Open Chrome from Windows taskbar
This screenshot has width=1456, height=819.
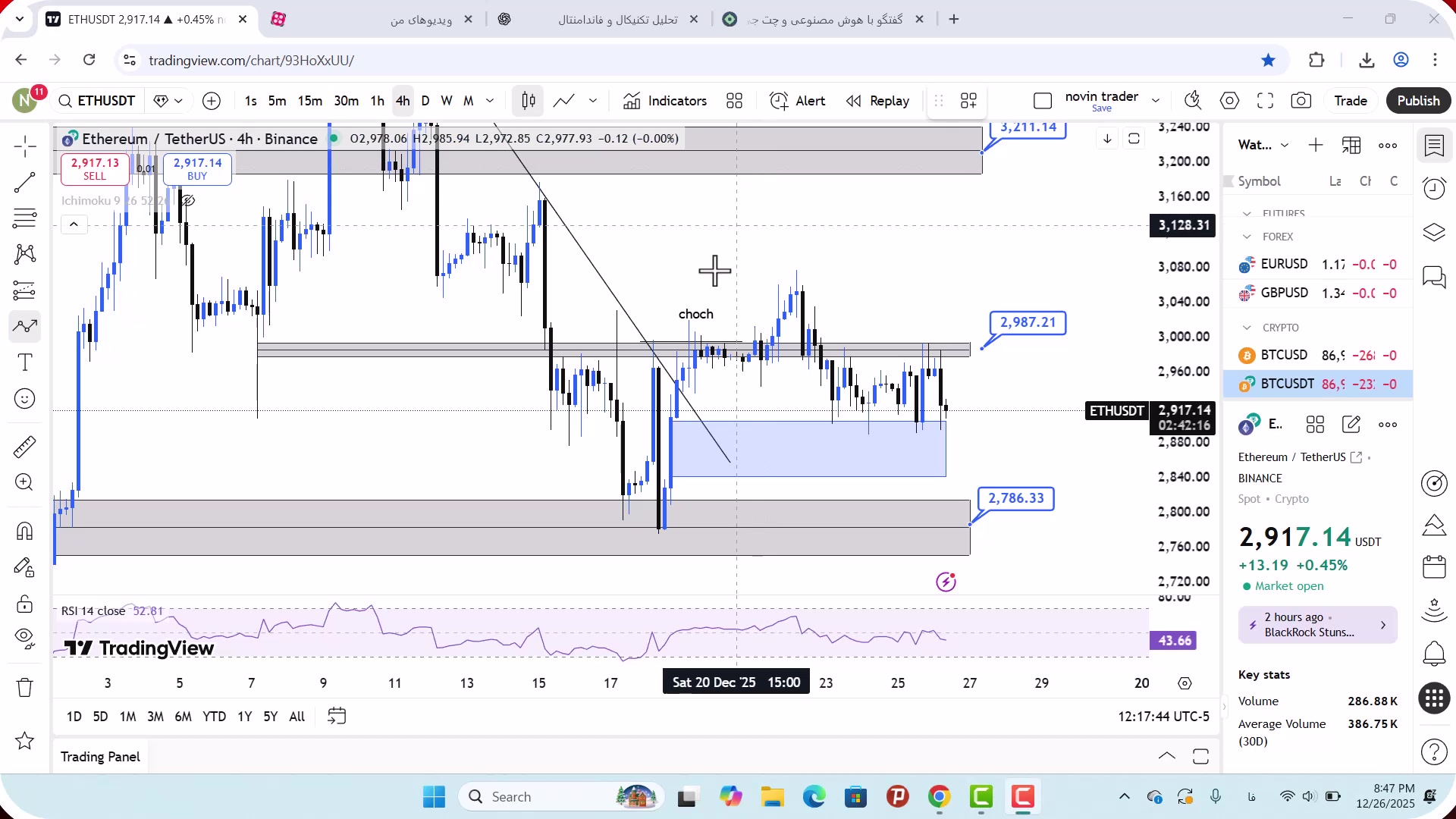click(x=939, y=797)
